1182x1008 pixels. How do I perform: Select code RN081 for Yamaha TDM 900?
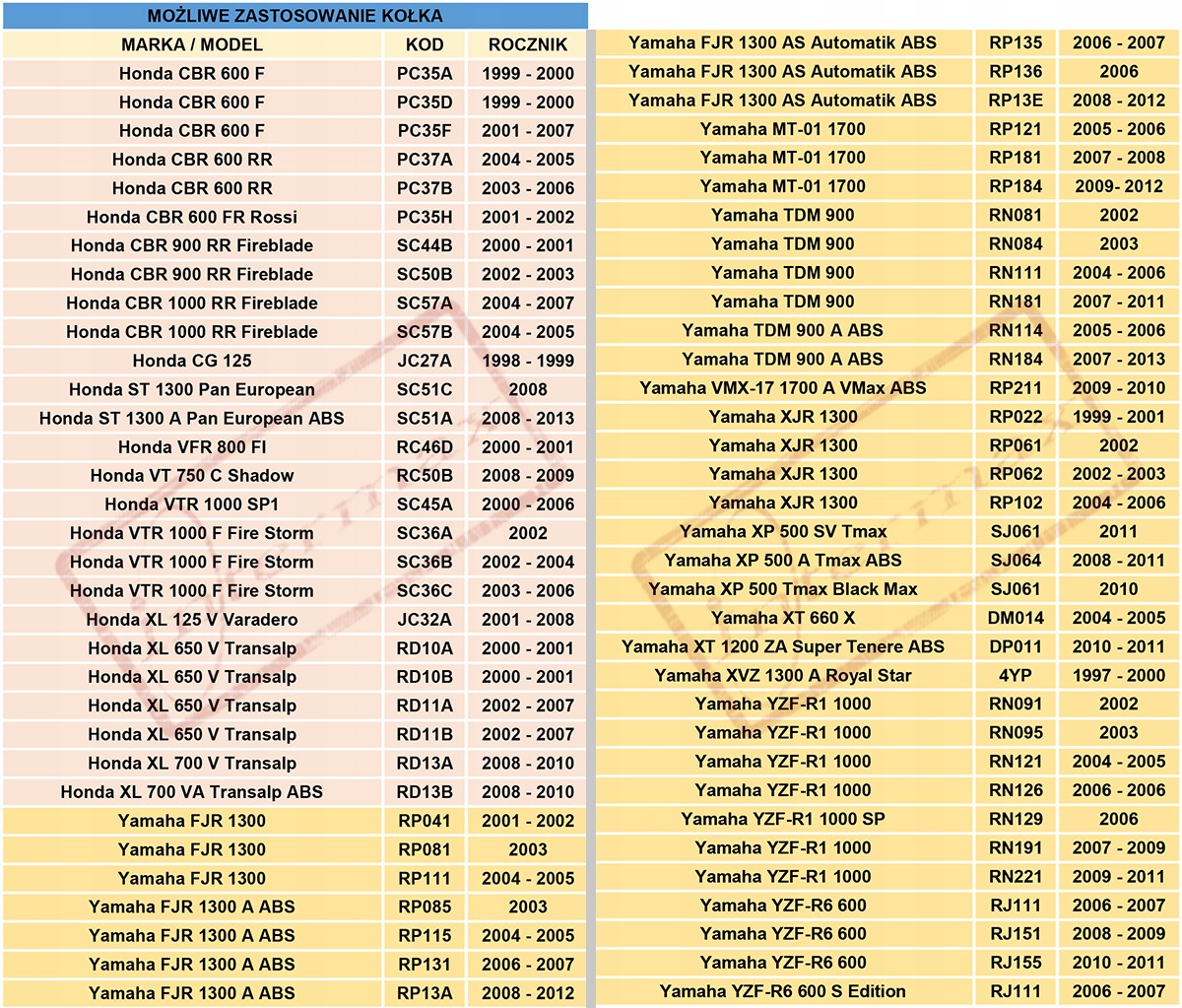pos(1016,215)
